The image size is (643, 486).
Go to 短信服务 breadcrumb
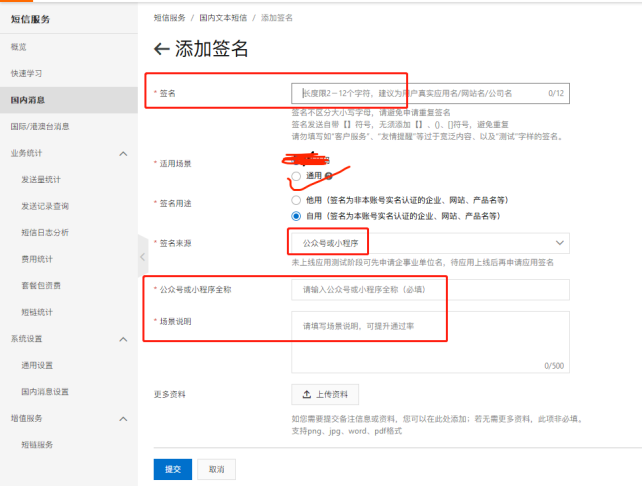169,18
